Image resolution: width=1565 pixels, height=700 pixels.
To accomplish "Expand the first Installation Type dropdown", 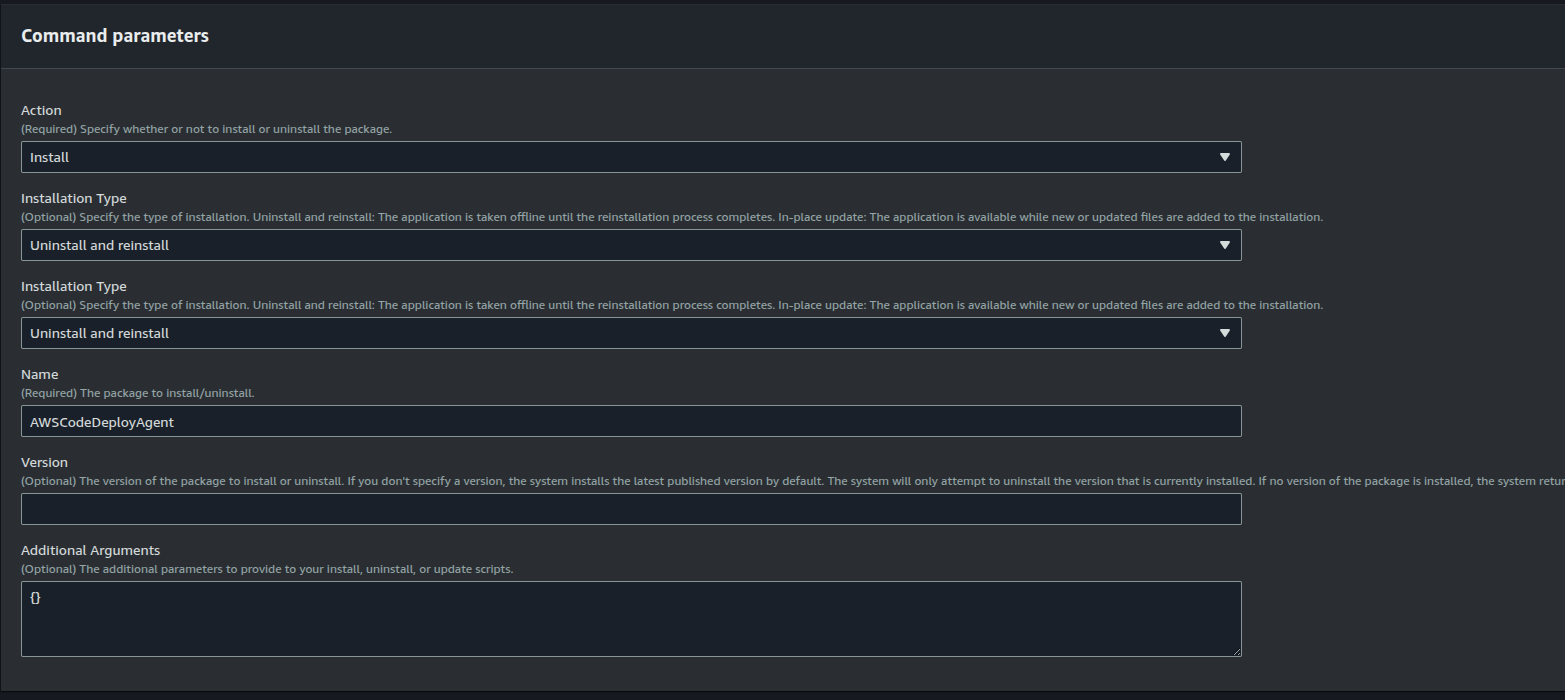I will click(x=631, y=245).
